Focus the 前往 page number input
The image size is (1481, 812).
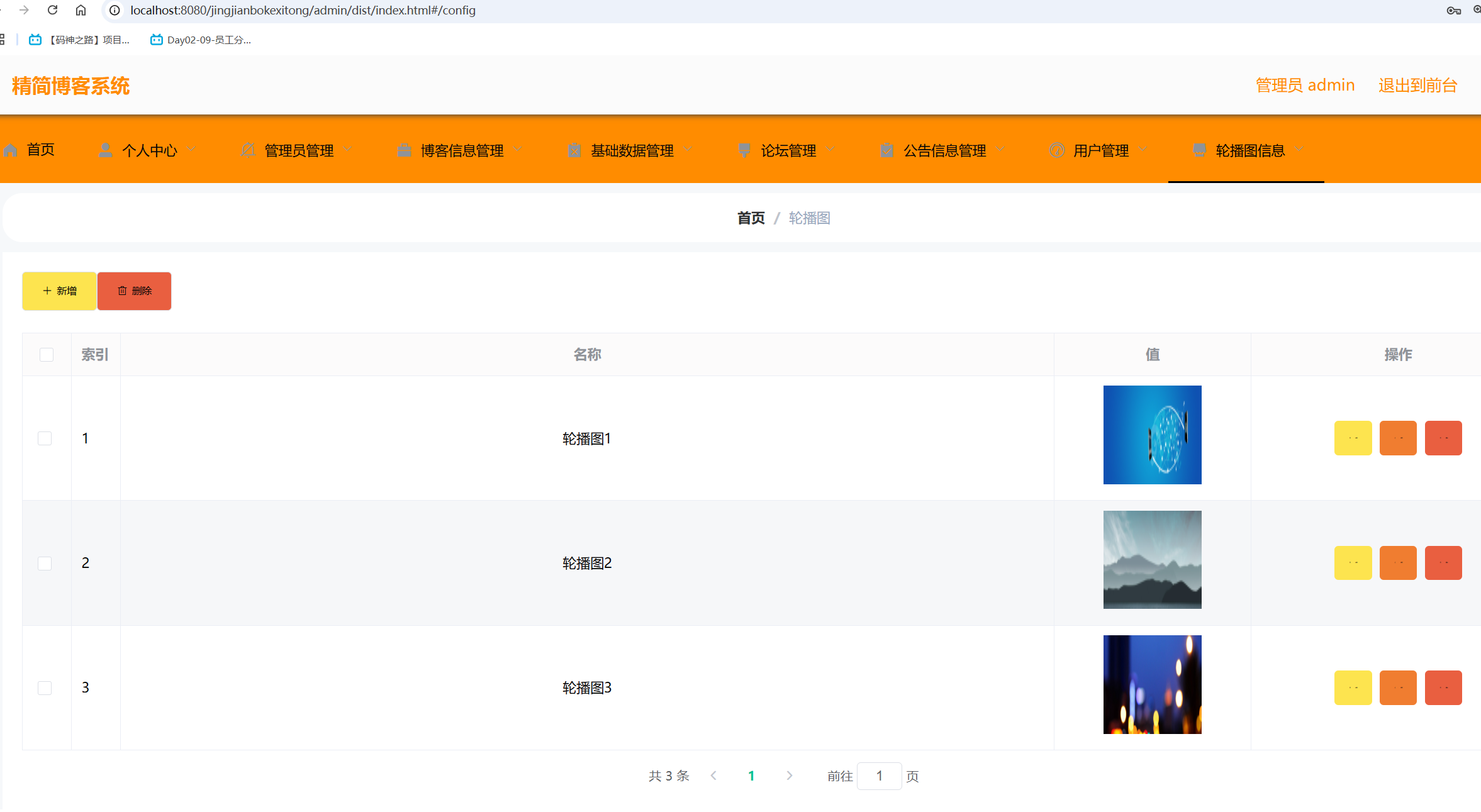(879, 776)
